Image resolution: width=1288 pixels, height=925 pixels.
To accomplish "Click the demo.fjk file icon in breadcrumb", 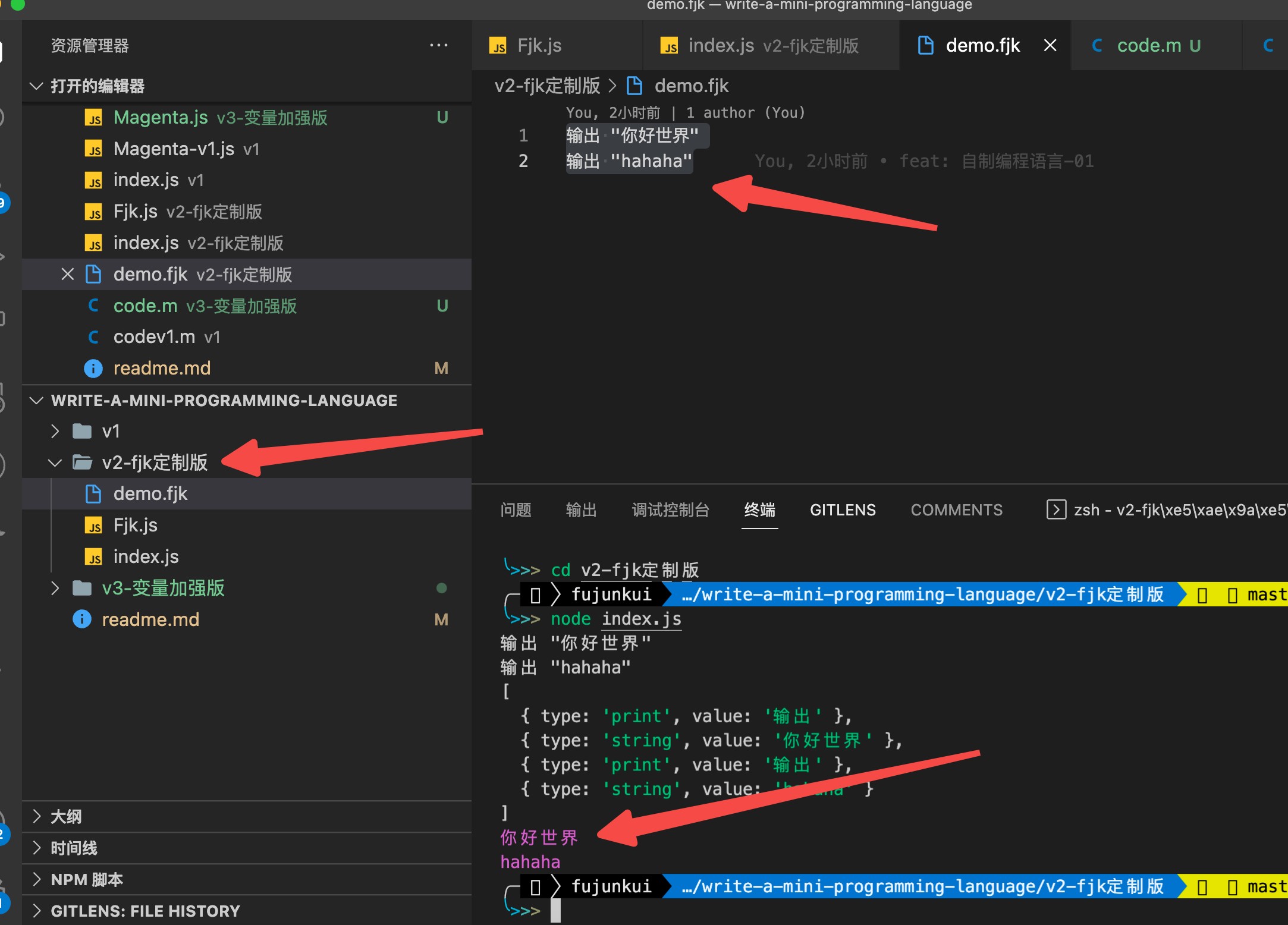I will 634,86.
